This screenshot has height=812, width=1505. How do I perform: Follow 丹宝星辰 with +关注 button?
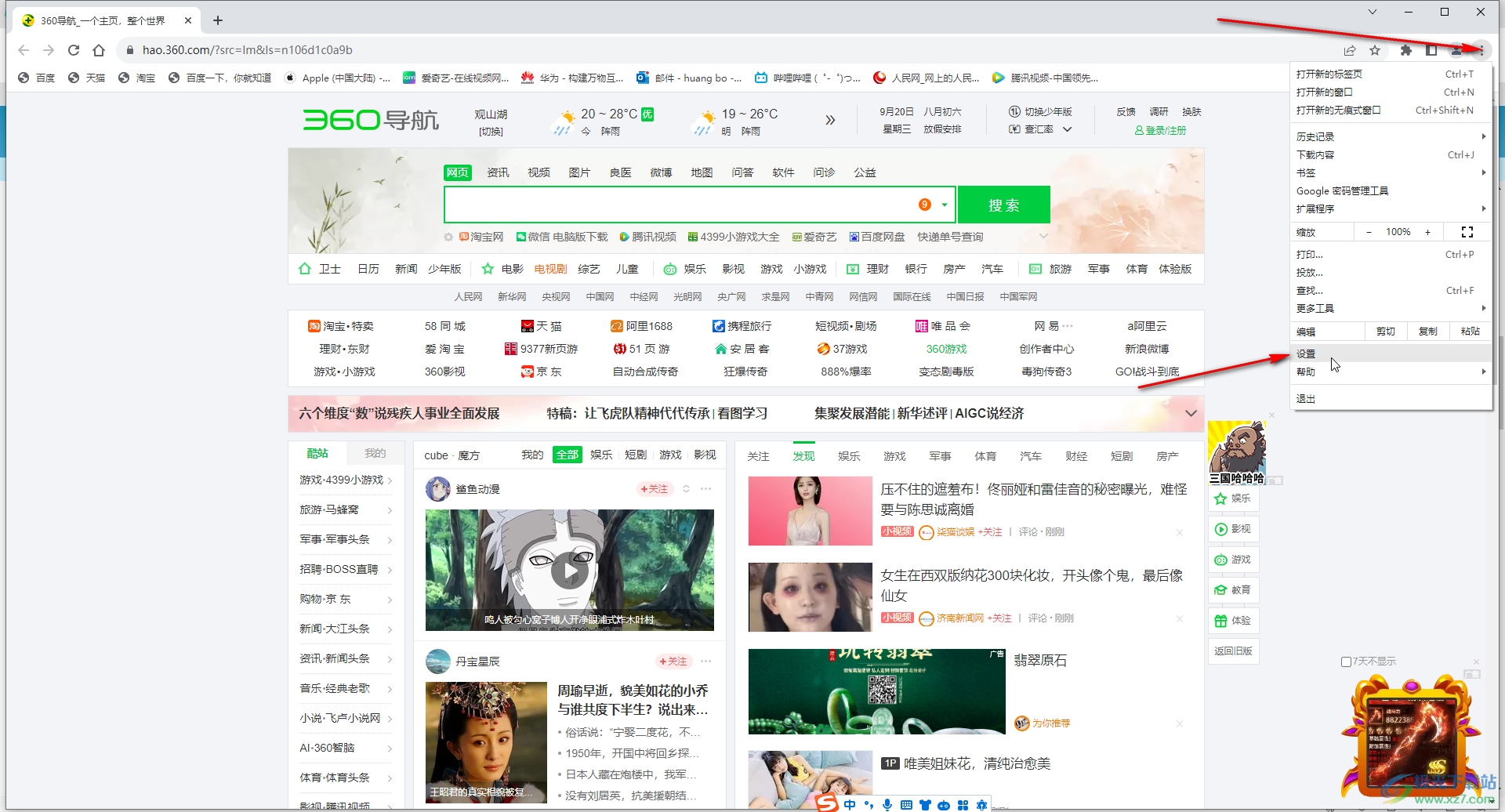coord(673,662)
